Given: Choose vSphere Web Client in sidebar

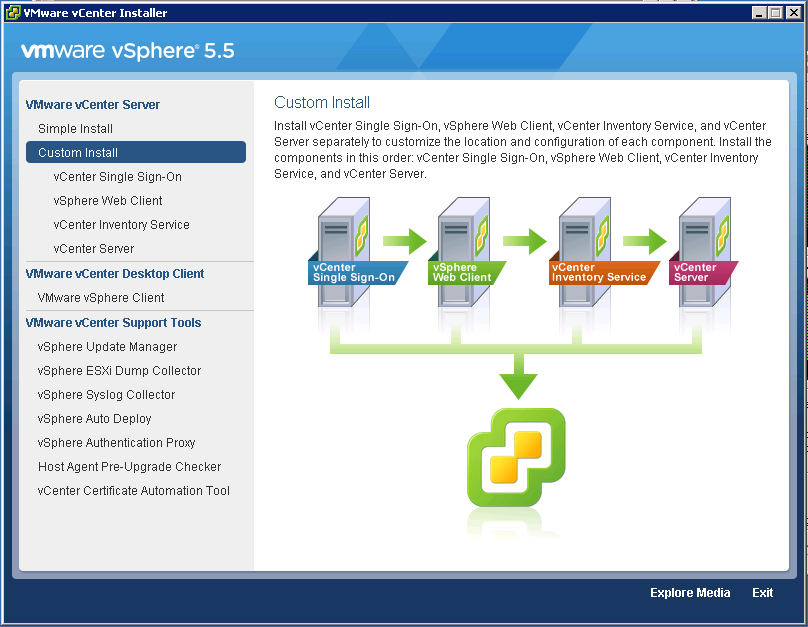Looking at the screenshot, I should tap(108, 201).
